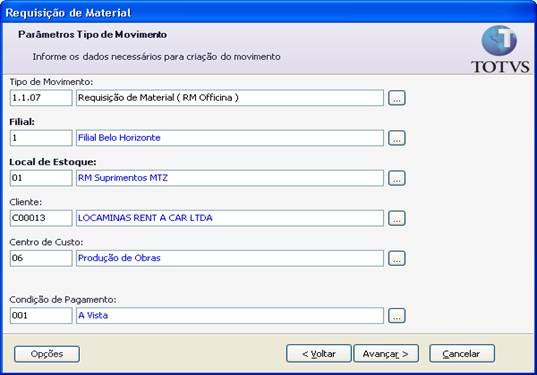Select the Produção de Obras field
The width and height of the screenshot is (537, 375).
click(229, 258)
